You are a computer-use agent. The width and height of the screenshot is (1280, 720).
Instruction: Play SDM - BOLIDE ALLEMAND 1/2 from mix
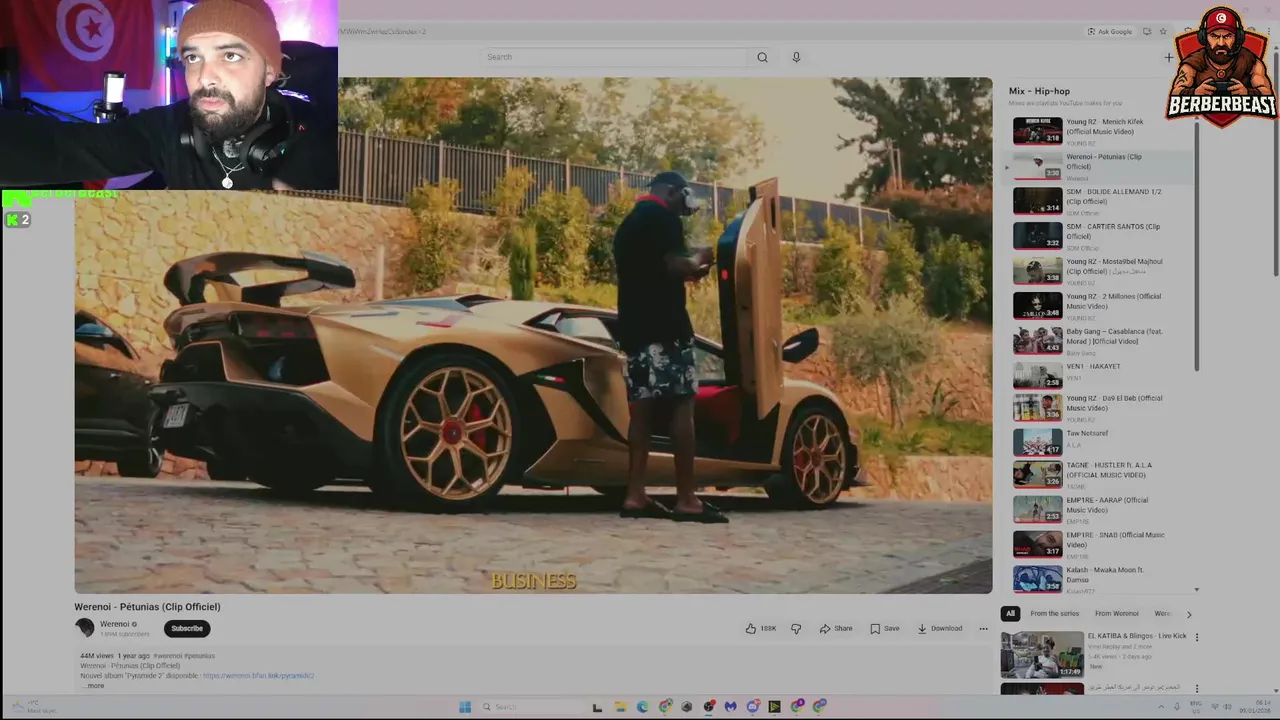[1098, 200]
